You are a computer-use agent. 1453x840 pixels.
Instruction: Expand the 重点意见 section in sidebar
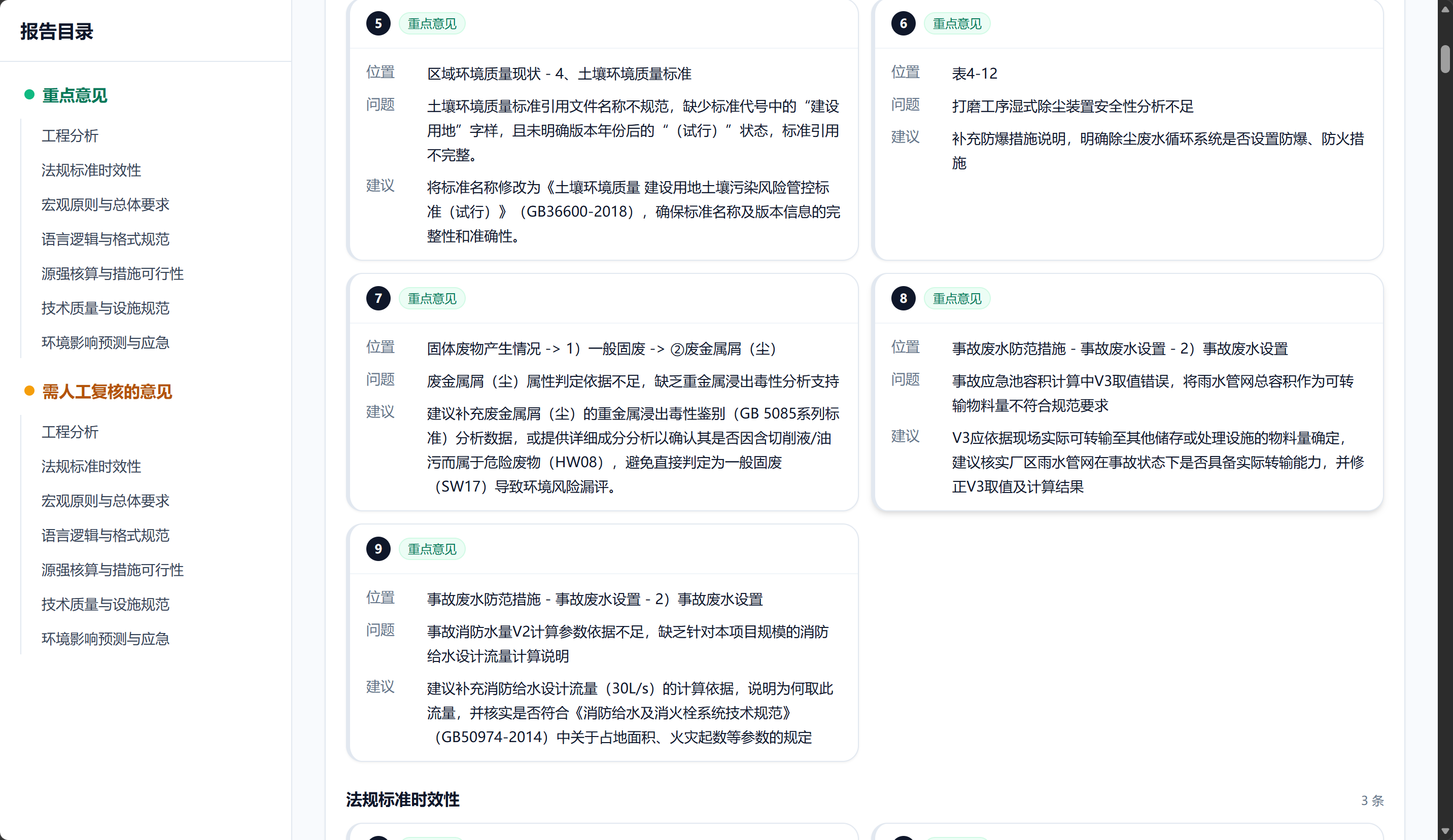point(75,95)
